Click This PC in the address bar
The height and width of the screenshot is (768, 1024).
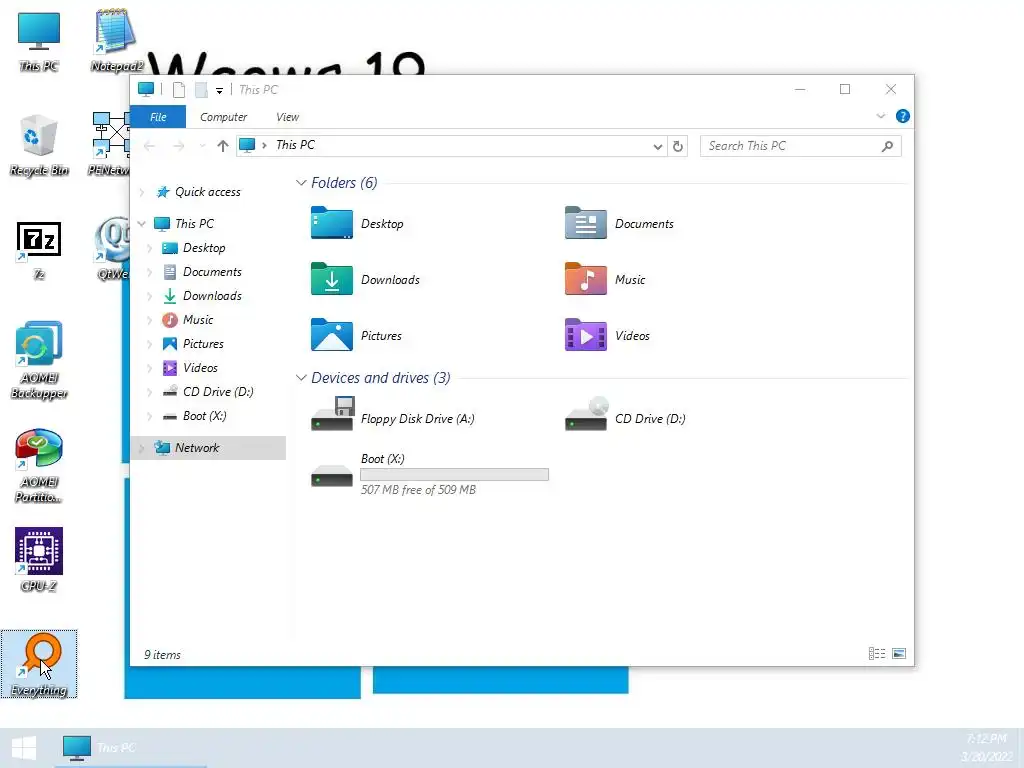click(x=295, y=145)
